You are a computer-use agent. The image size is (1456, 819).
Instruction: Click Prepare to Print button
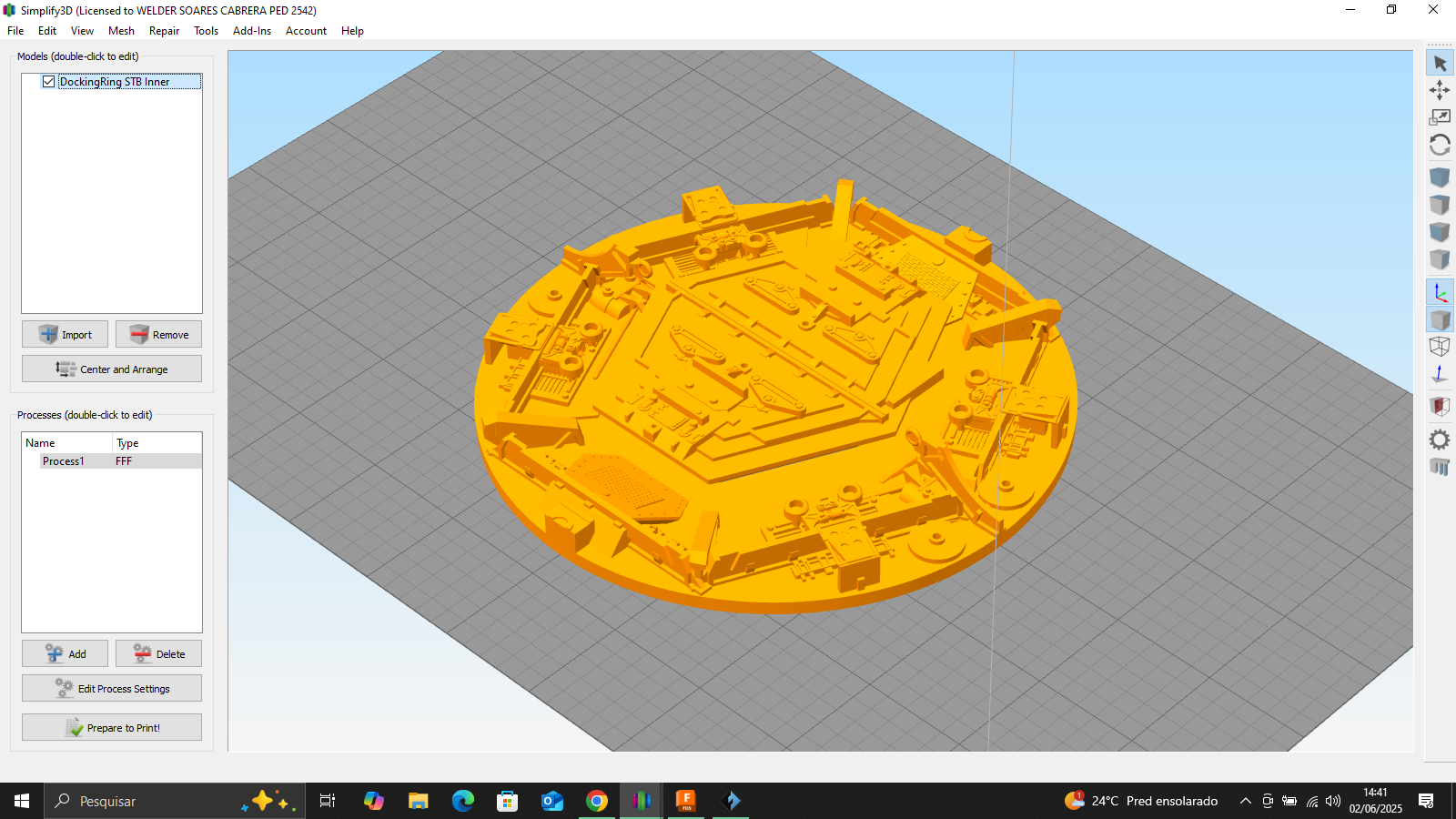(112, 727)
